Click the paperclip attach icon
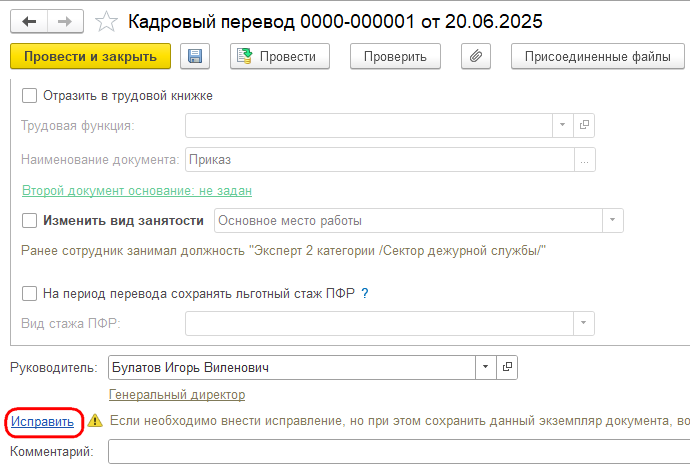Viewport: 690px width, 472px height. (476, 56)
